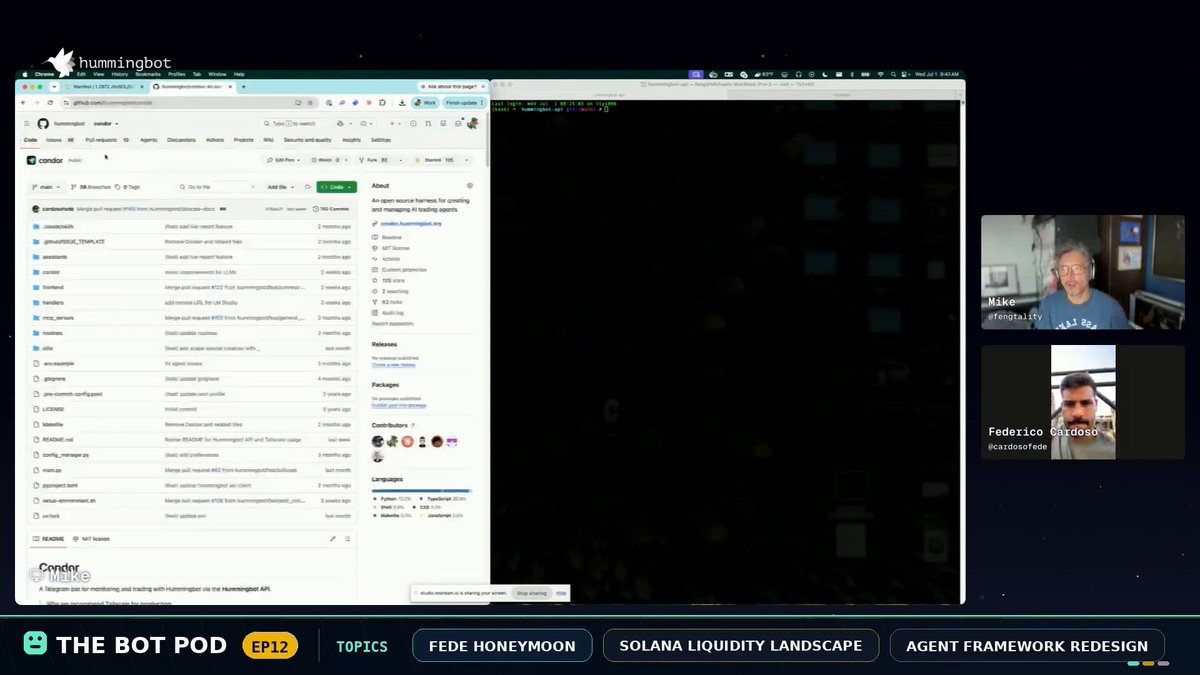Open the Actions repository tab
This screenshot has width=1200, height=675.
215,140
